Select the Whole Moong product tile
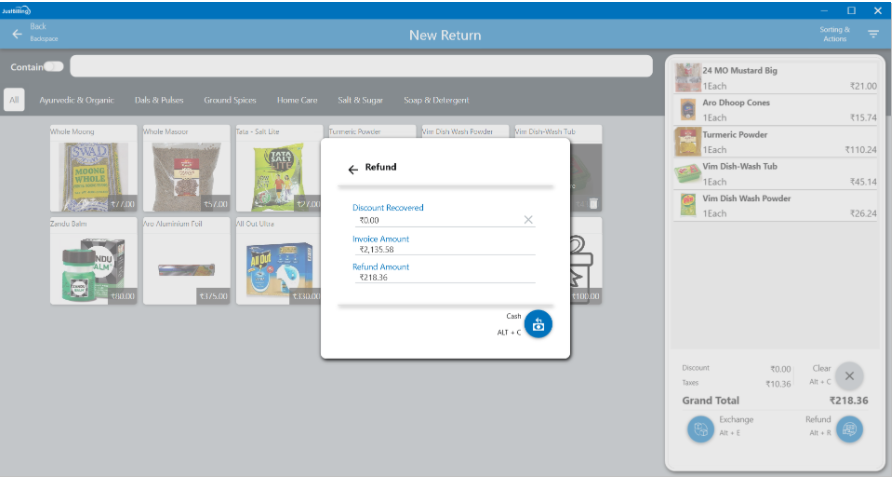This screenshot has height=478, width=894. tap(92, 168)
